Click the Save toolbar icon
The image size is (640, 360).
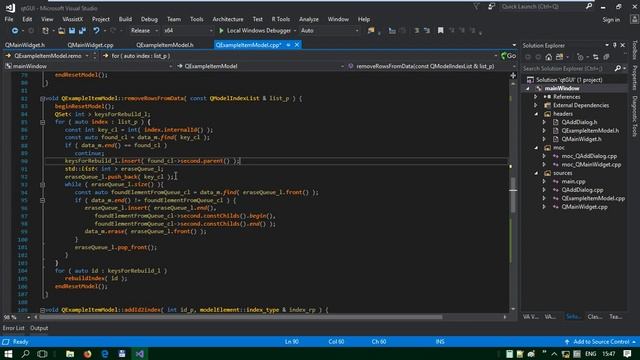coord(72,31)
